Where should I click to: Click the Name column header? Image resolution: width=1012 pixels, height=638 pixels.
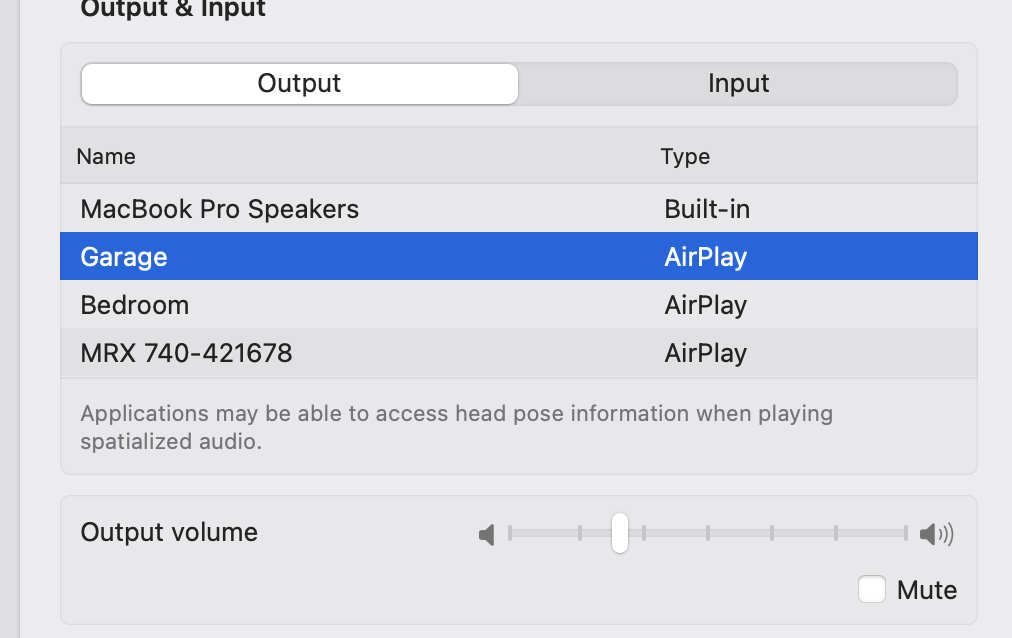pyautogui.click(x=106, y=157)
